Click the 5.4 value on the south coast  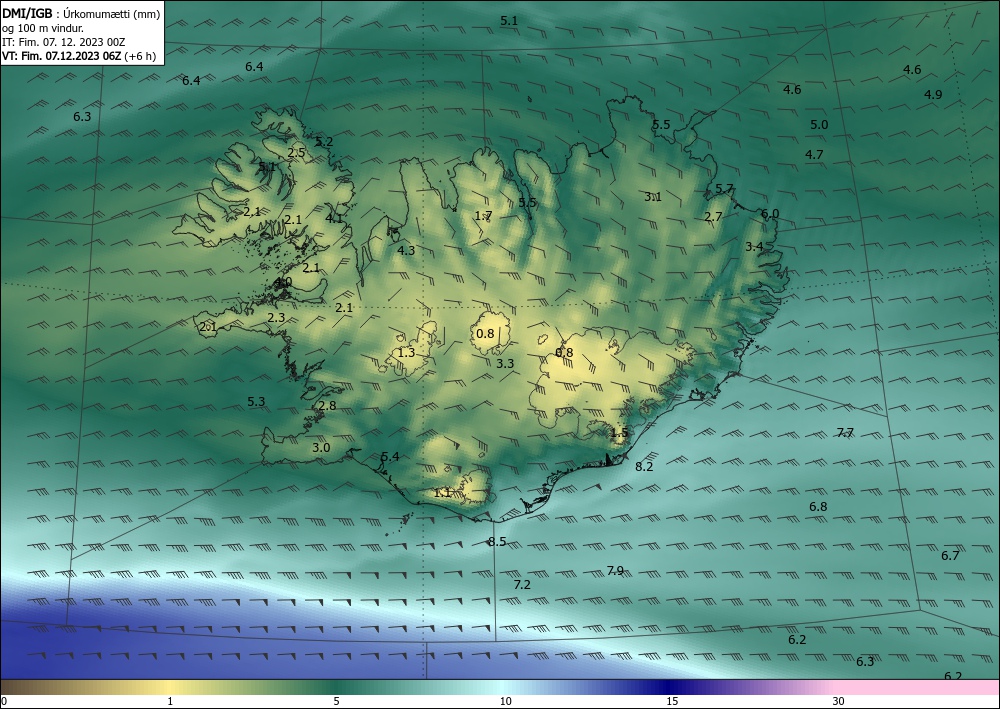tap(390, 456)
